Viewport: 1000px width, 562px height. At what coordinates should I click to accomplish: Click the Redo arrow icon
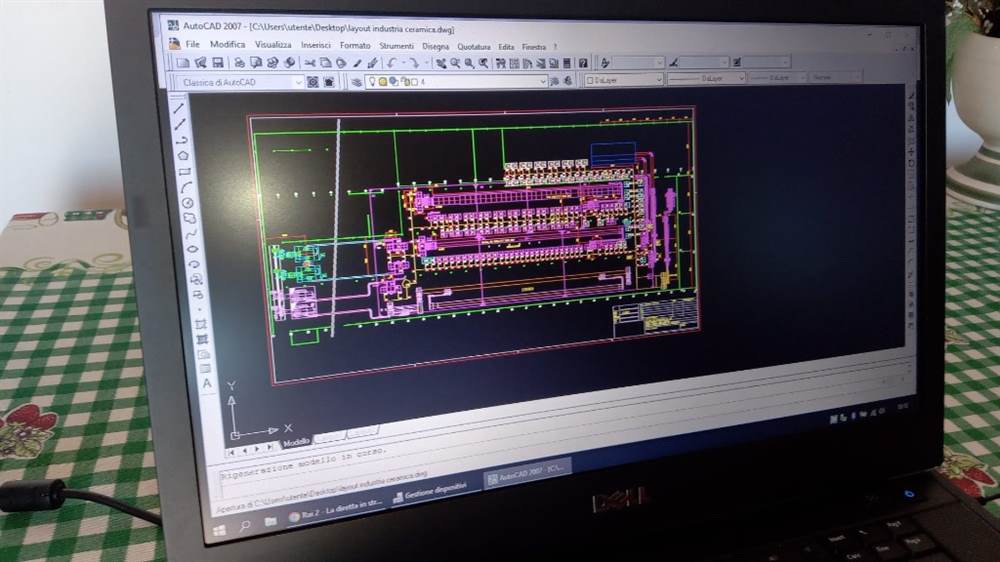pyautogui.click(x=415, y=63)
